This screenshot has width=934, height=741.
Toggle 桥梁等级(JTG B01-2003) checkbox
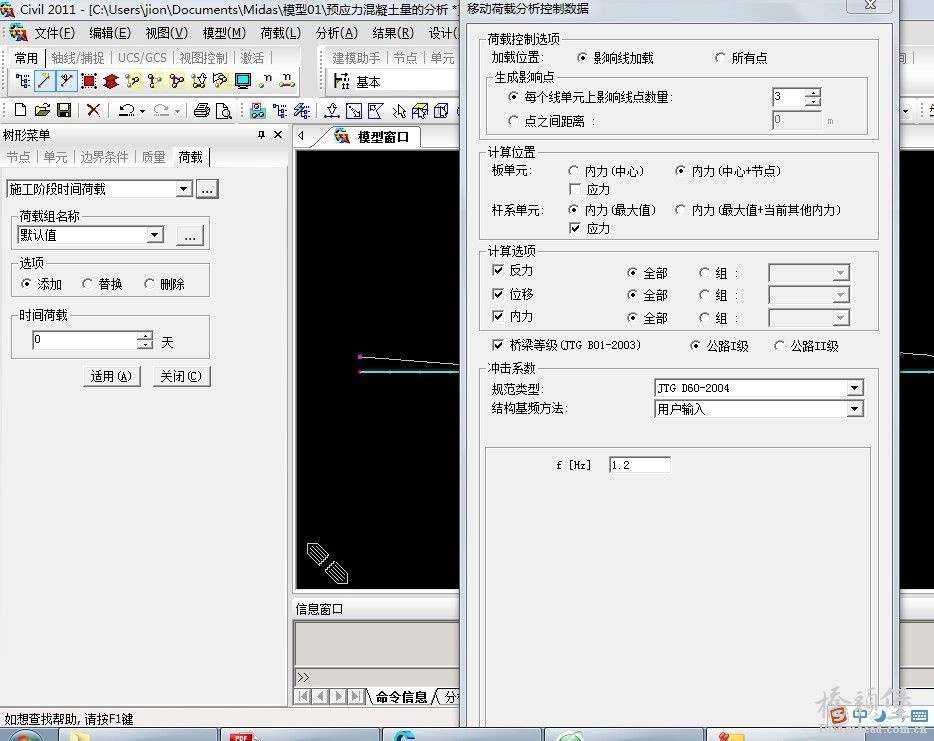(498, 345)
